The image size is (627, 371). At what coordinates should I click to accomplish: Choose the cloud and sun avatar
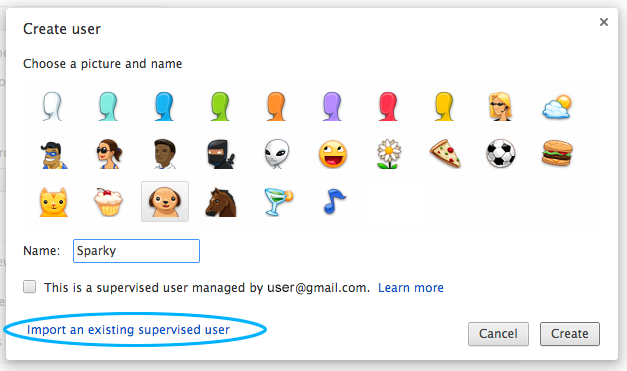(557, 107)
